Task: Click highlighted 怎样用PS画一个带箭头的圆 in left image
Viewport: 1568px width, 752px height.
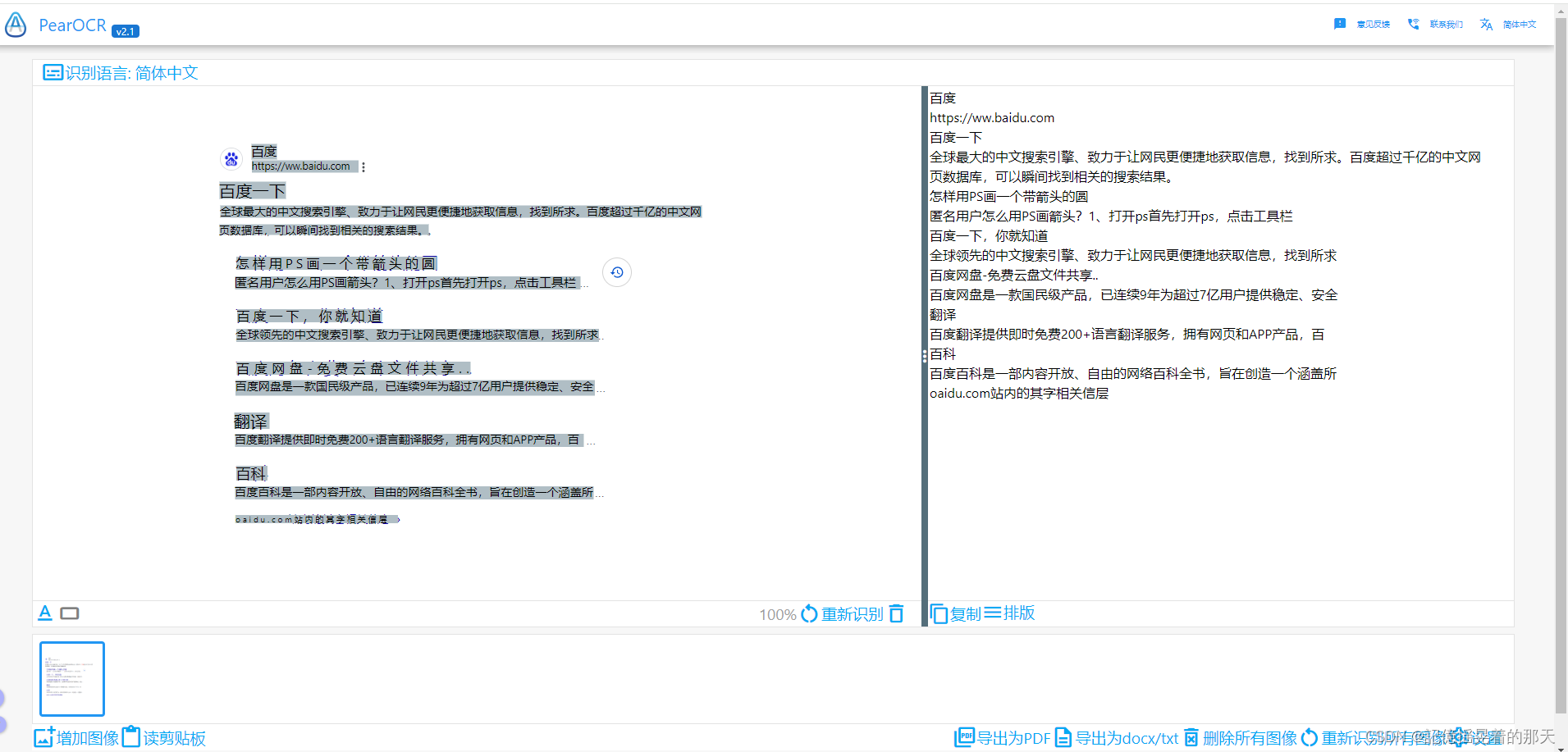Action: point(336,263)
